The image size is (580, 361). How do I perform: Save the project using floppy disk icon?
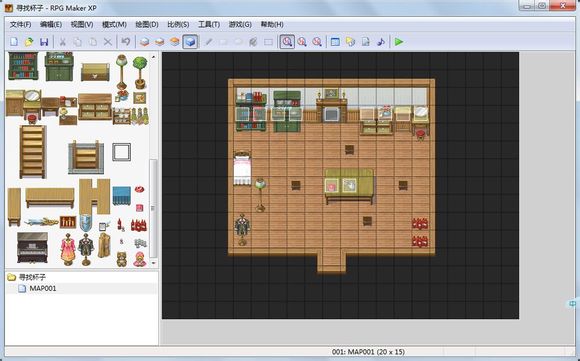click(x=44, y=42)
